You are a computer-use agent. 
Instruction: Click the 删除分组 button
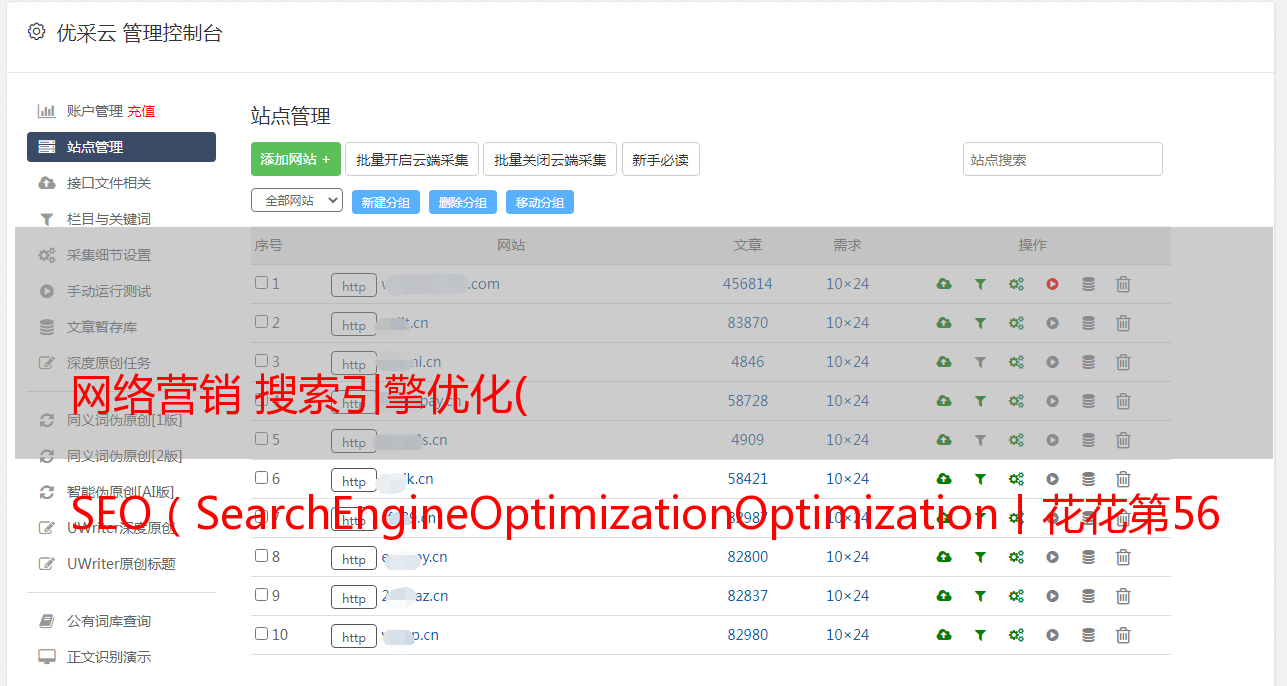[x=463, y=202]
